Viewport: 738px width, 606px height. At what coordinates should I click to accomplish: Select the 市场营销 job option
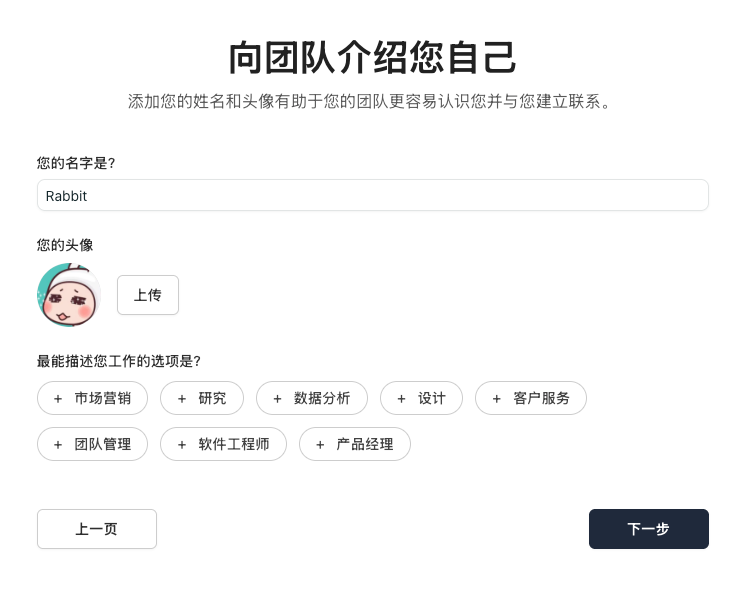pyautogui.click(x=102, y=398)
